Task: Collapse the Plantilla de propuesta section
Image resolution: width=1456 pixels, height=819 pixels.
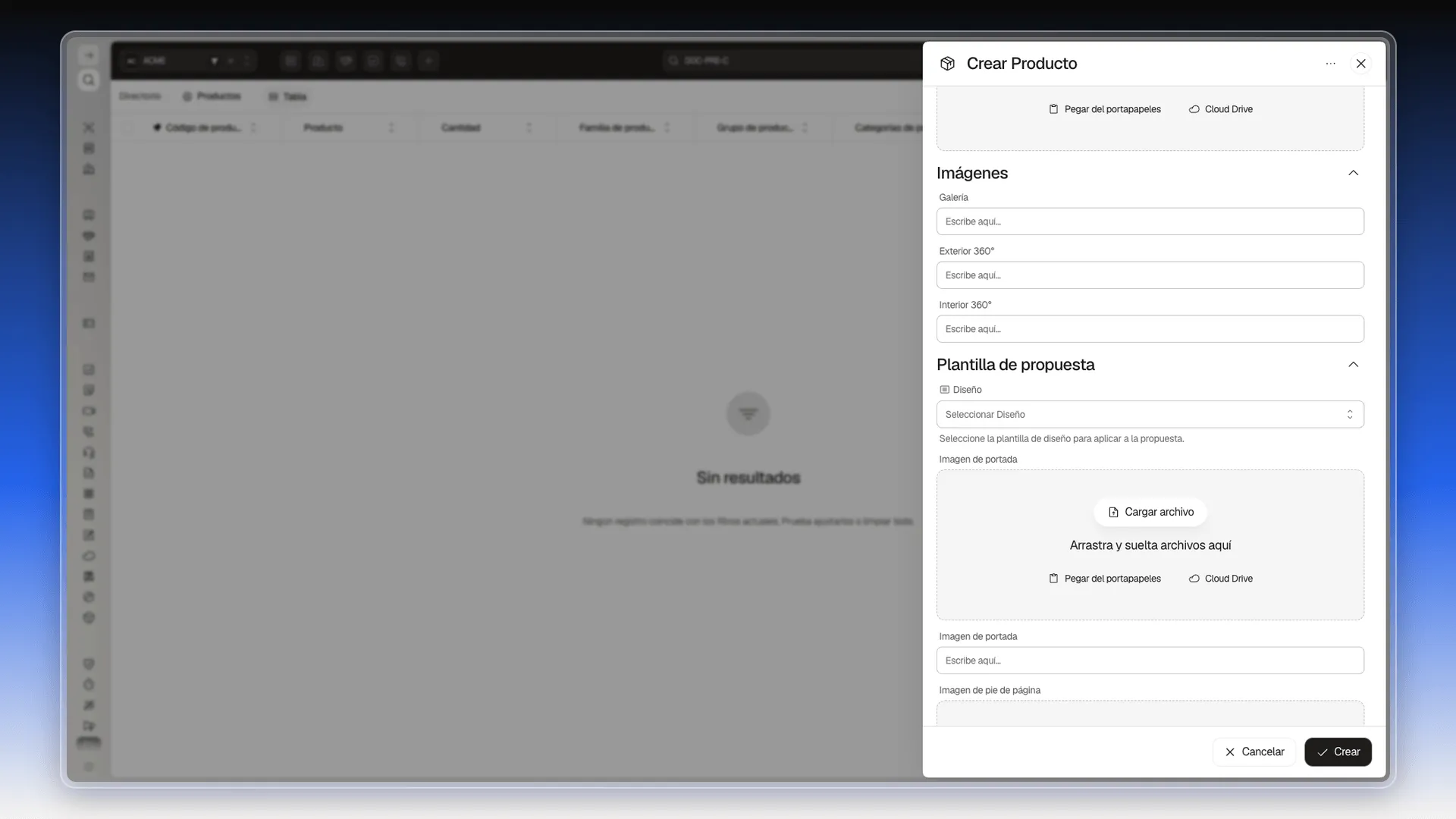Action: 1353,365
